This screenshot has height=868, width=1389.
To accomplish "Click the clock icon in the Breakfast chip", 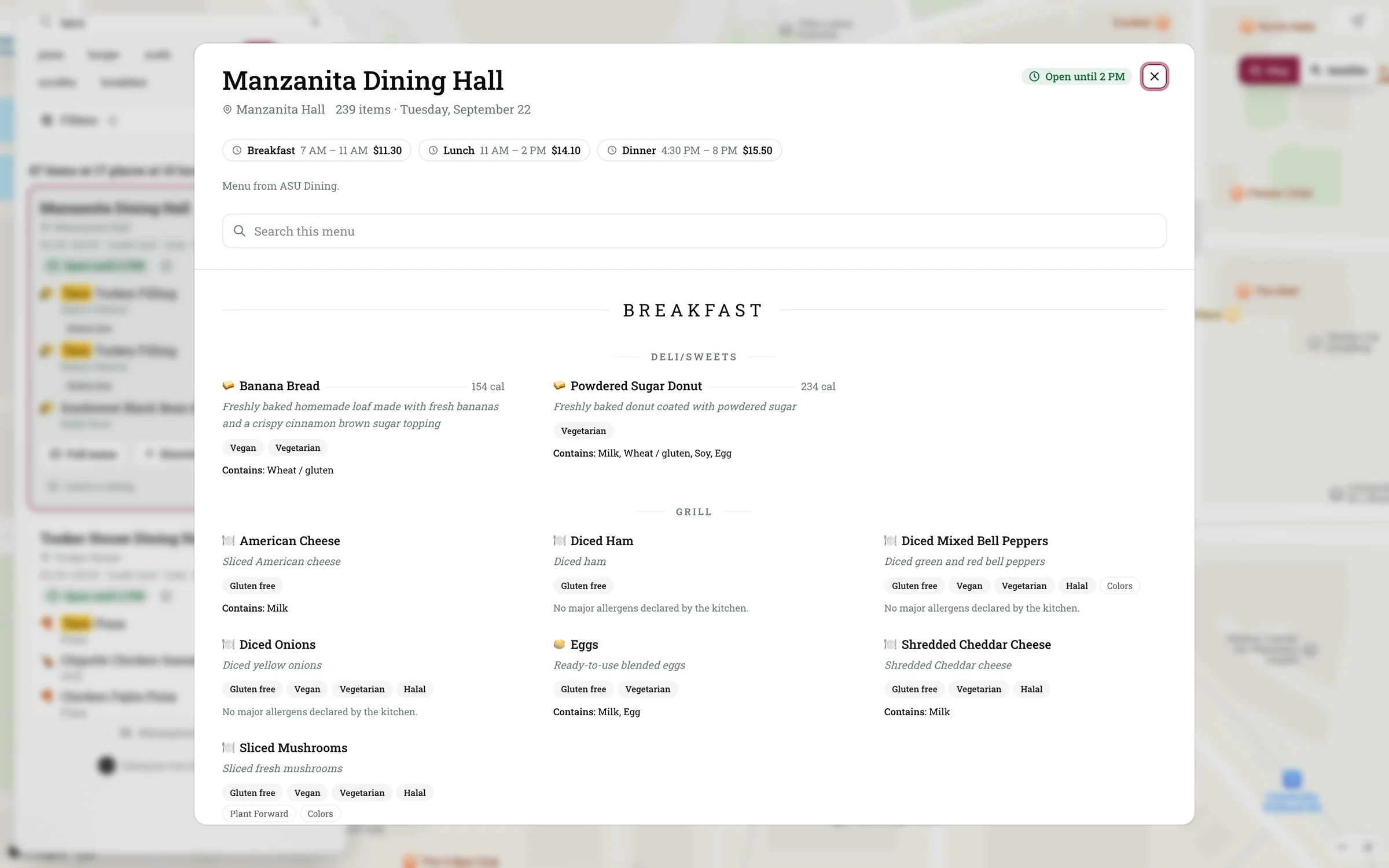I will coord(237,150).
